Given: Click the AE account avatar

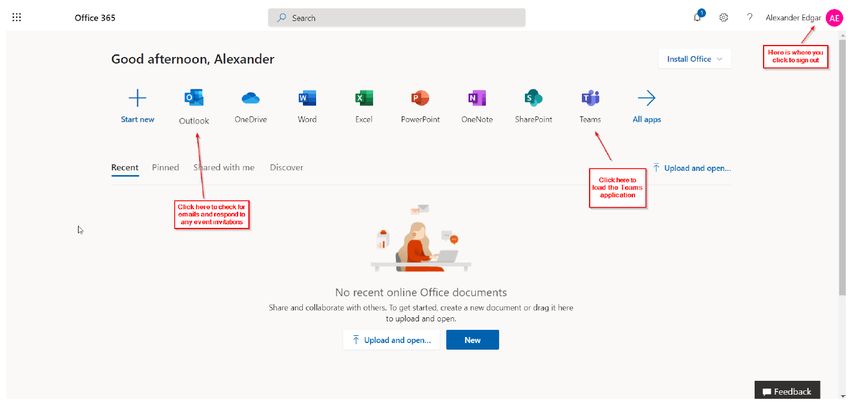Looking at the screenshot, I should point(834,17).
